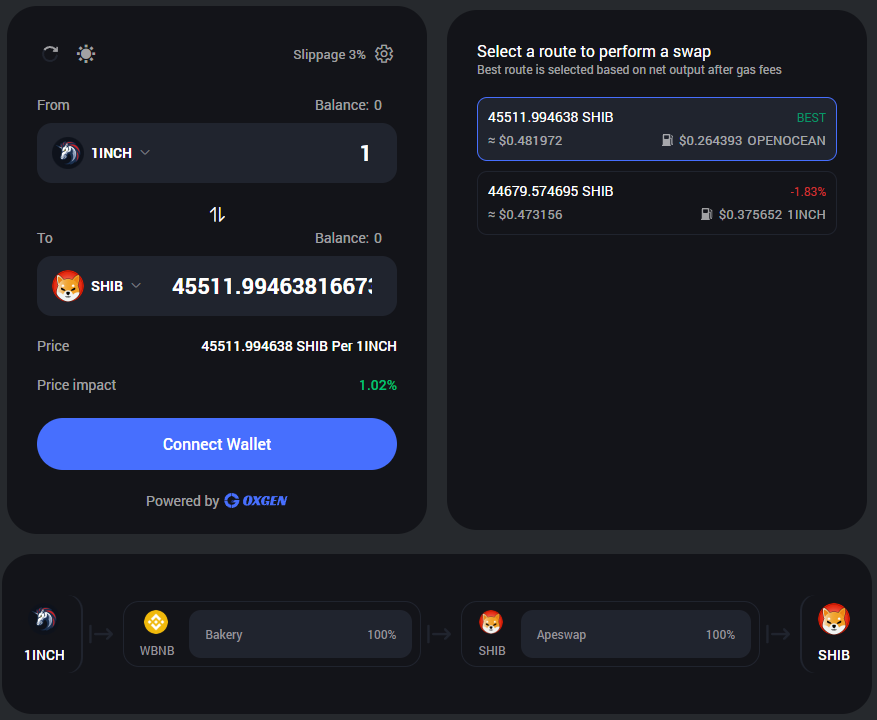The image size is (877, 720).
Task: Click the WBNB token icon in route path
Action: click(156, 622)
